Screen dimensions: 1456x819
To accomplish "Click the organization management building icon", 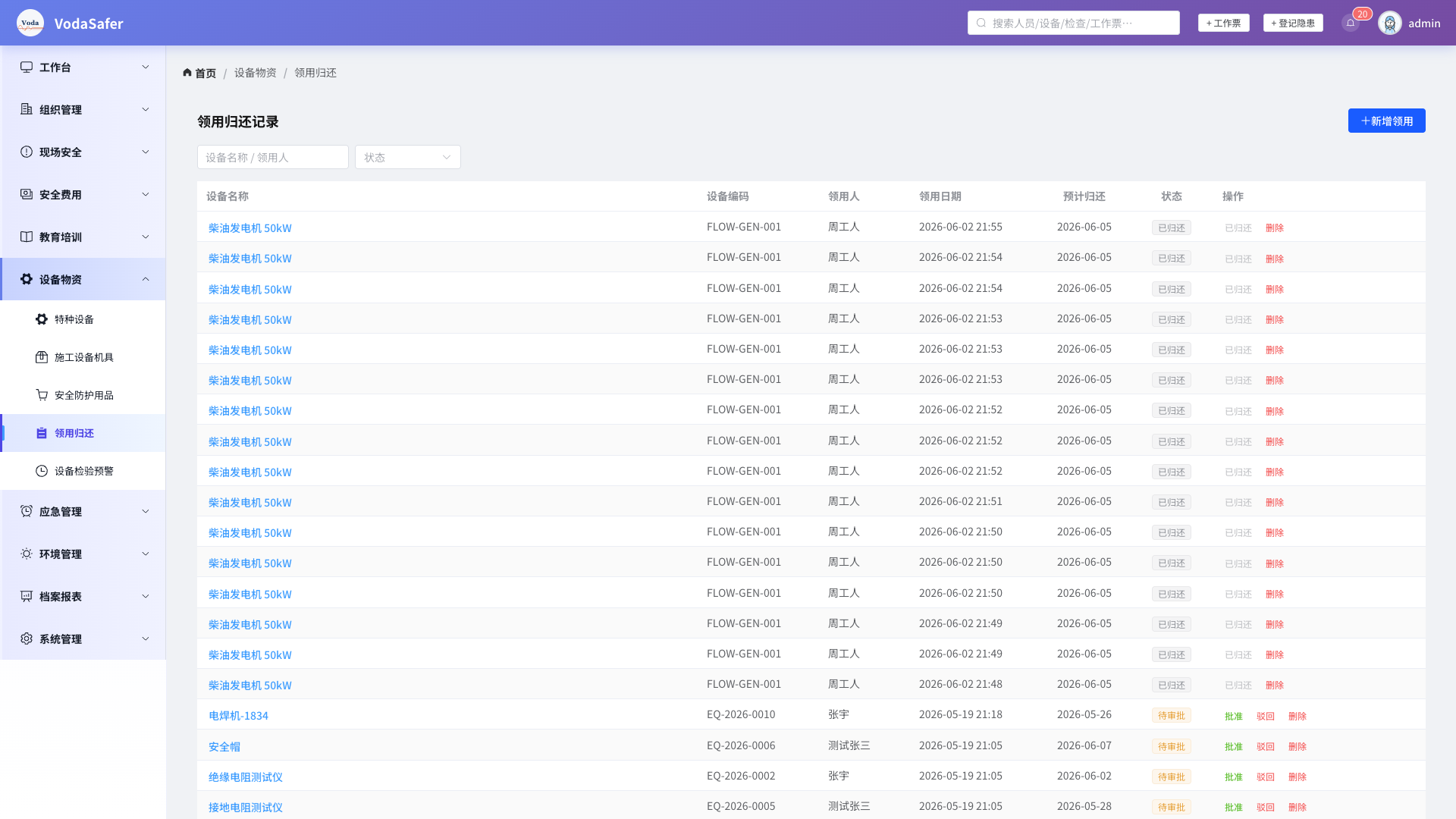I will (x=27, y=109).
